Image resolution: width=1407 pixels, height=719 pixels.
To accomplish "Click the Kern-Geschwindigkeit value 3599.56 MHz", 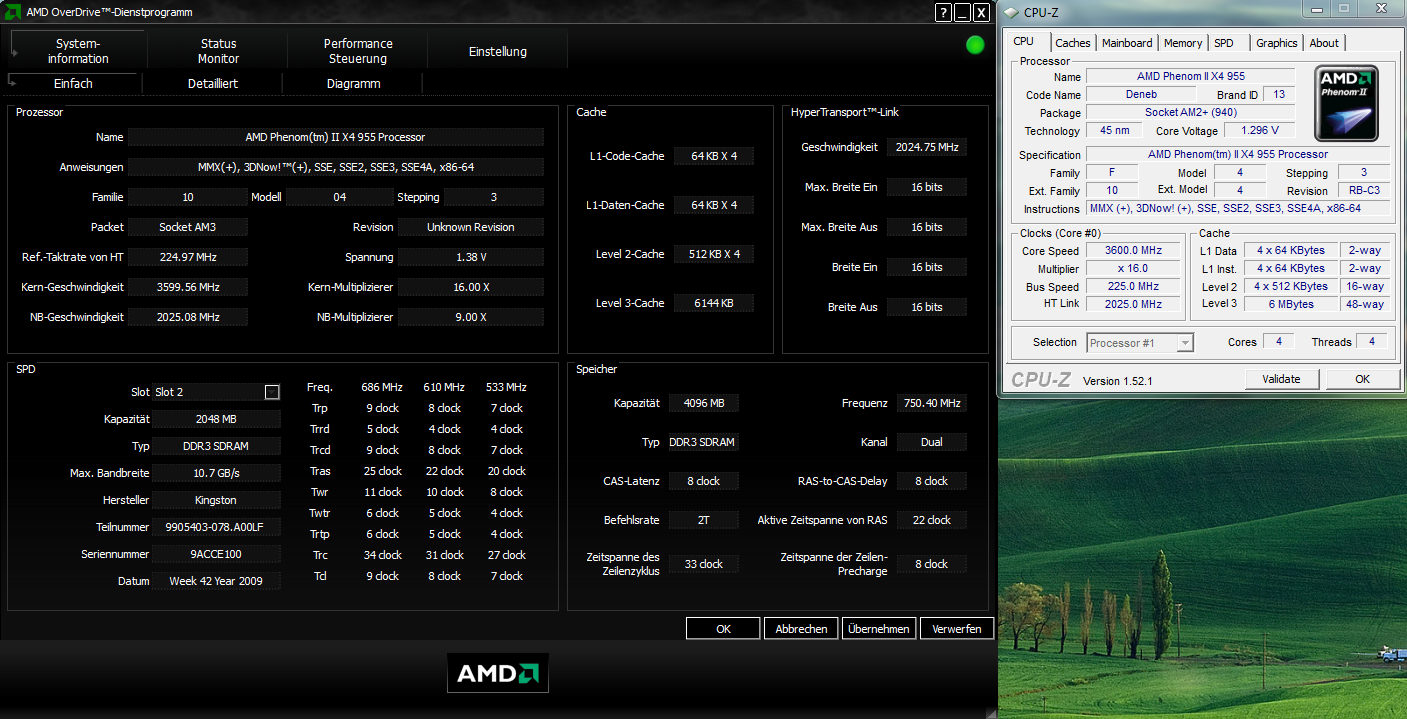I will point(188,287).
